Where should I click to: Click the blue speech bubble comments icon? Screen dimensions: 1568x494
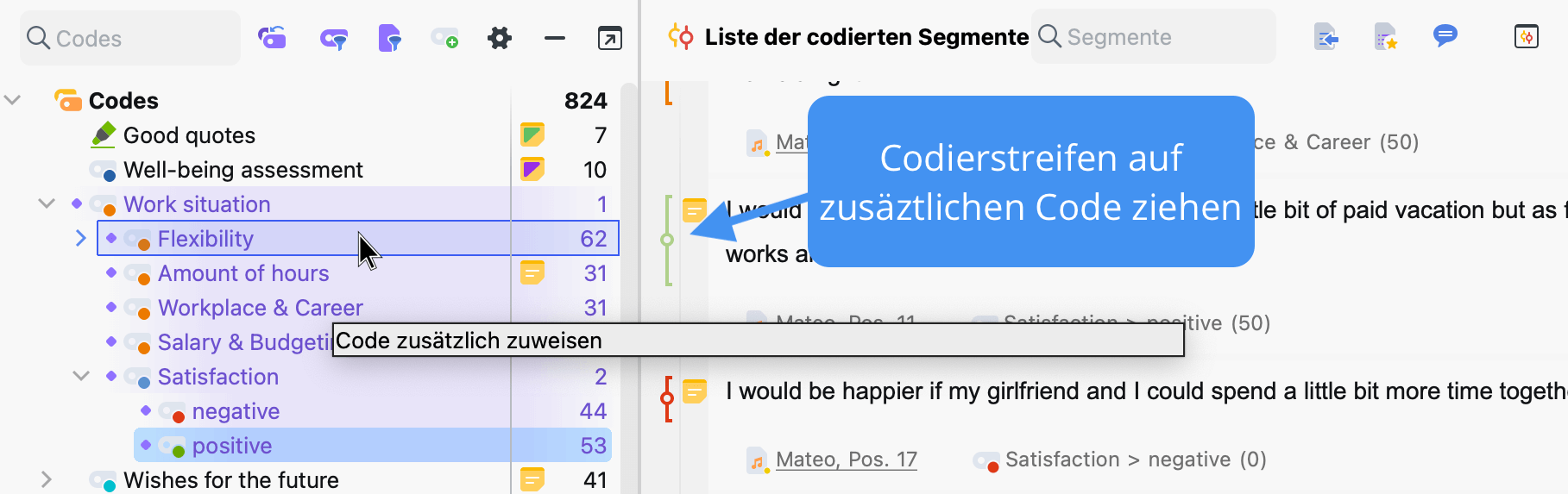pyautogui.click(x=1445, y=36)
